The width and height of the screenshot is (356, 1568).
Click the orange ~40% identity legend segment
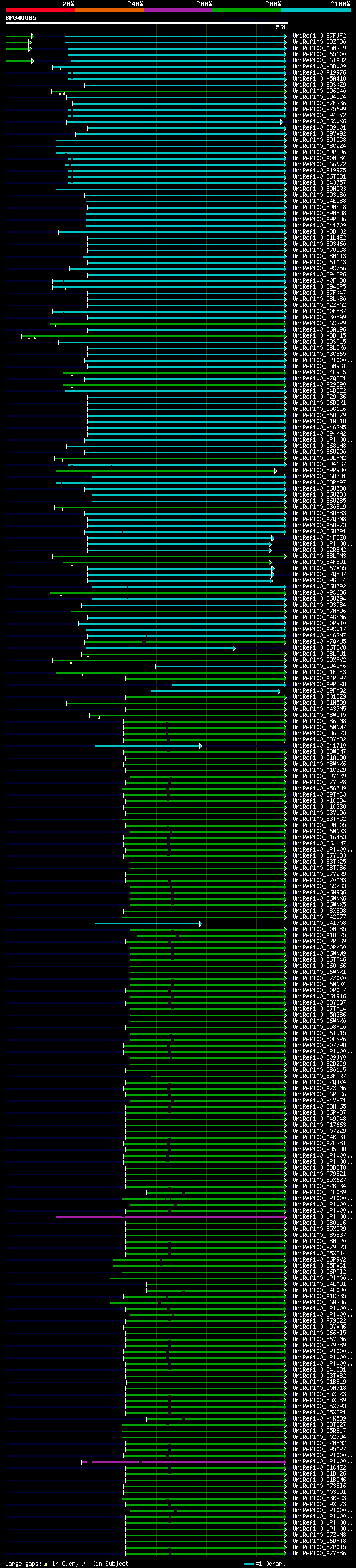point(109,10)
